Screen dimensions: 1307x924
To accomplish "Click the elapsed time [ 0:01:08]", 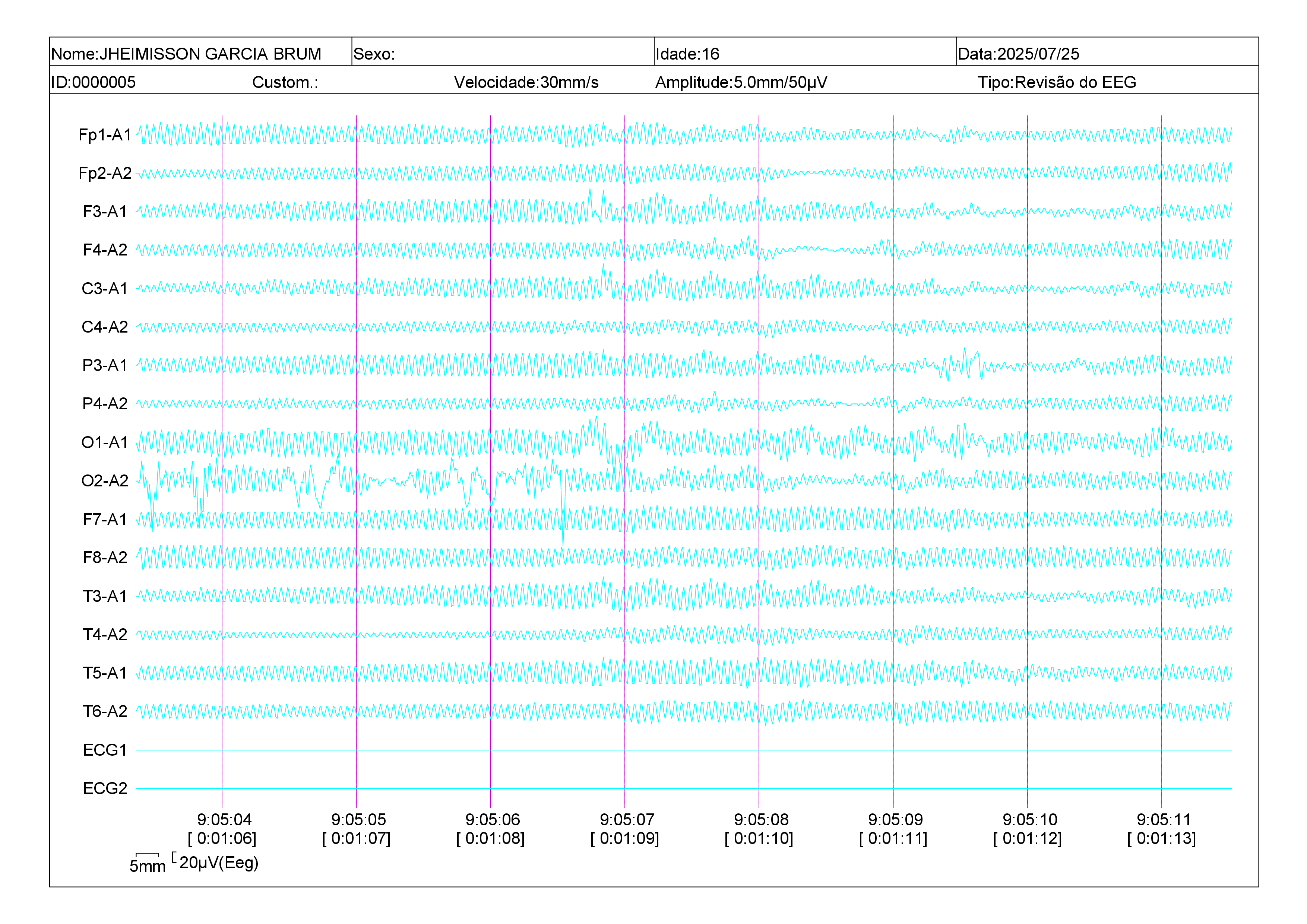I will point(491,839).
